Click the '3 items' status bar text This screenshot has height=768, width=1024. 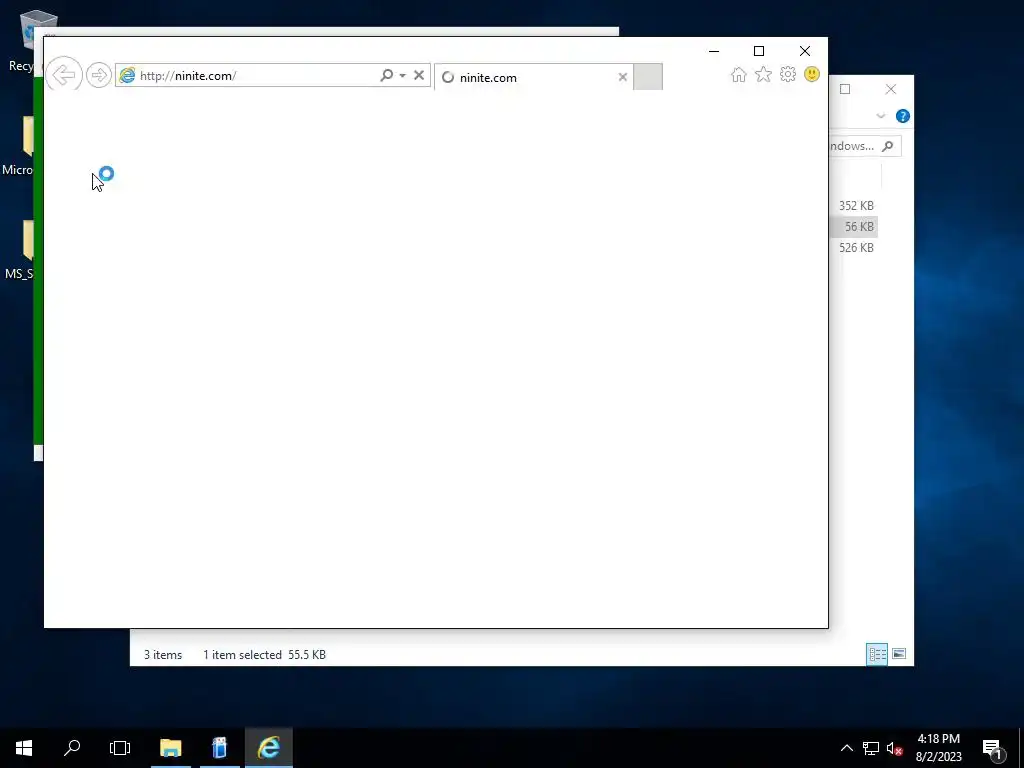[163, 654]
